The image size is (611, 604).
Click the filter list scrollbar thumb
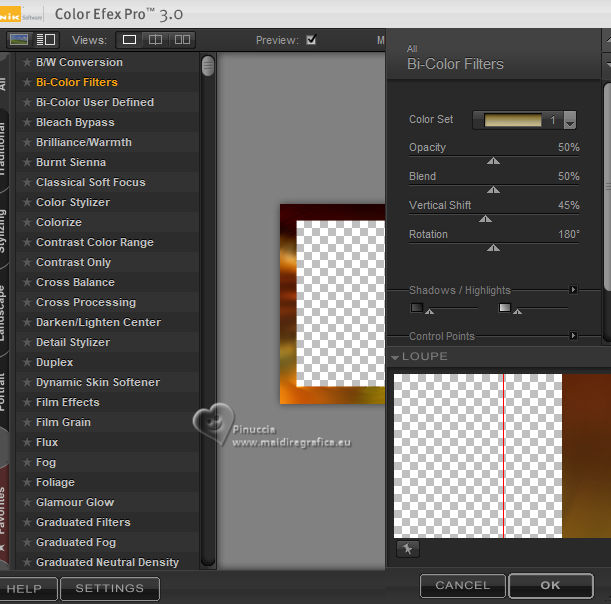208,66
